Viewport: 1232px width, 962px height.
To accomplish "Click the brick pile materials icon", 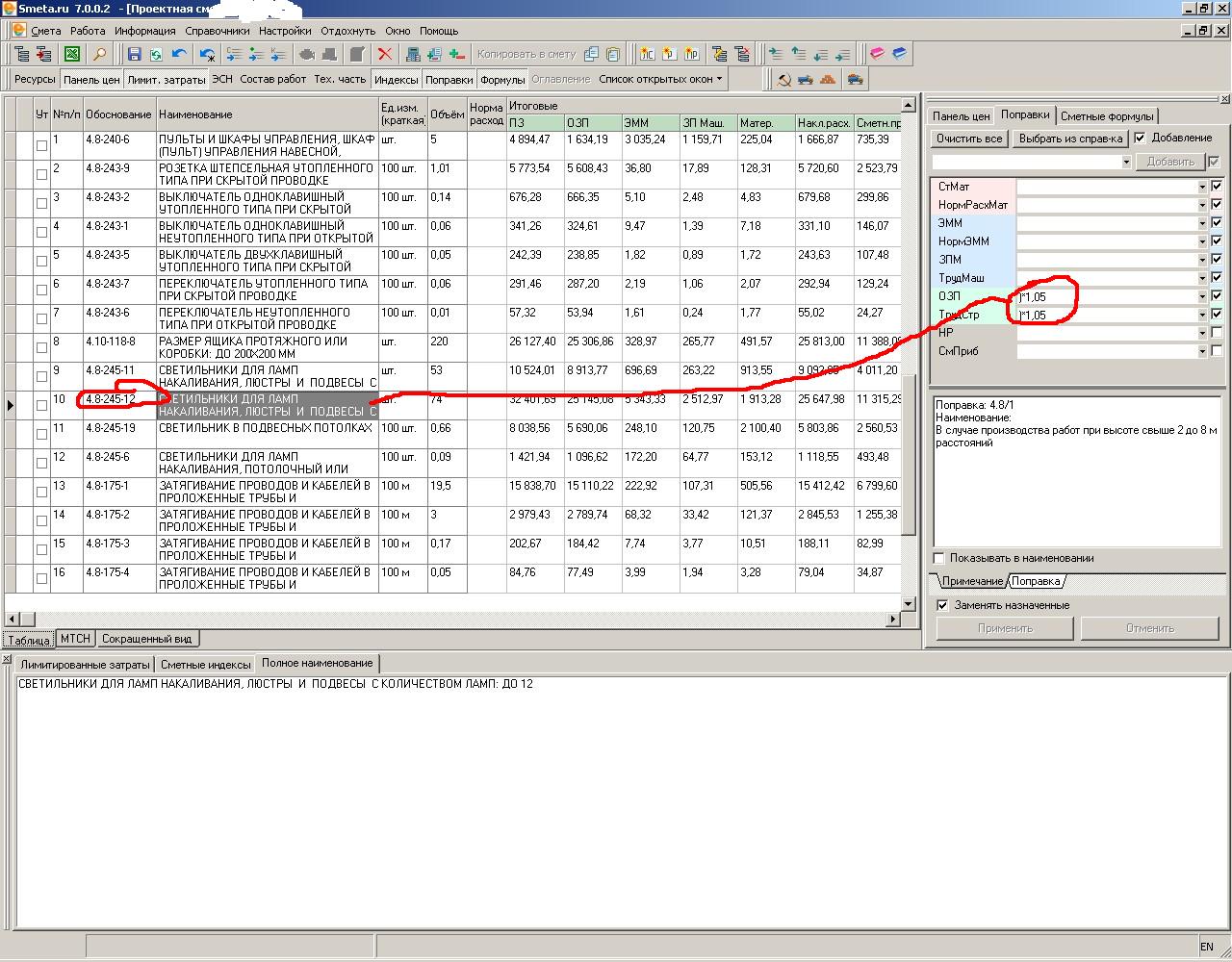I will pyautogui.click(x=828, y=79).
